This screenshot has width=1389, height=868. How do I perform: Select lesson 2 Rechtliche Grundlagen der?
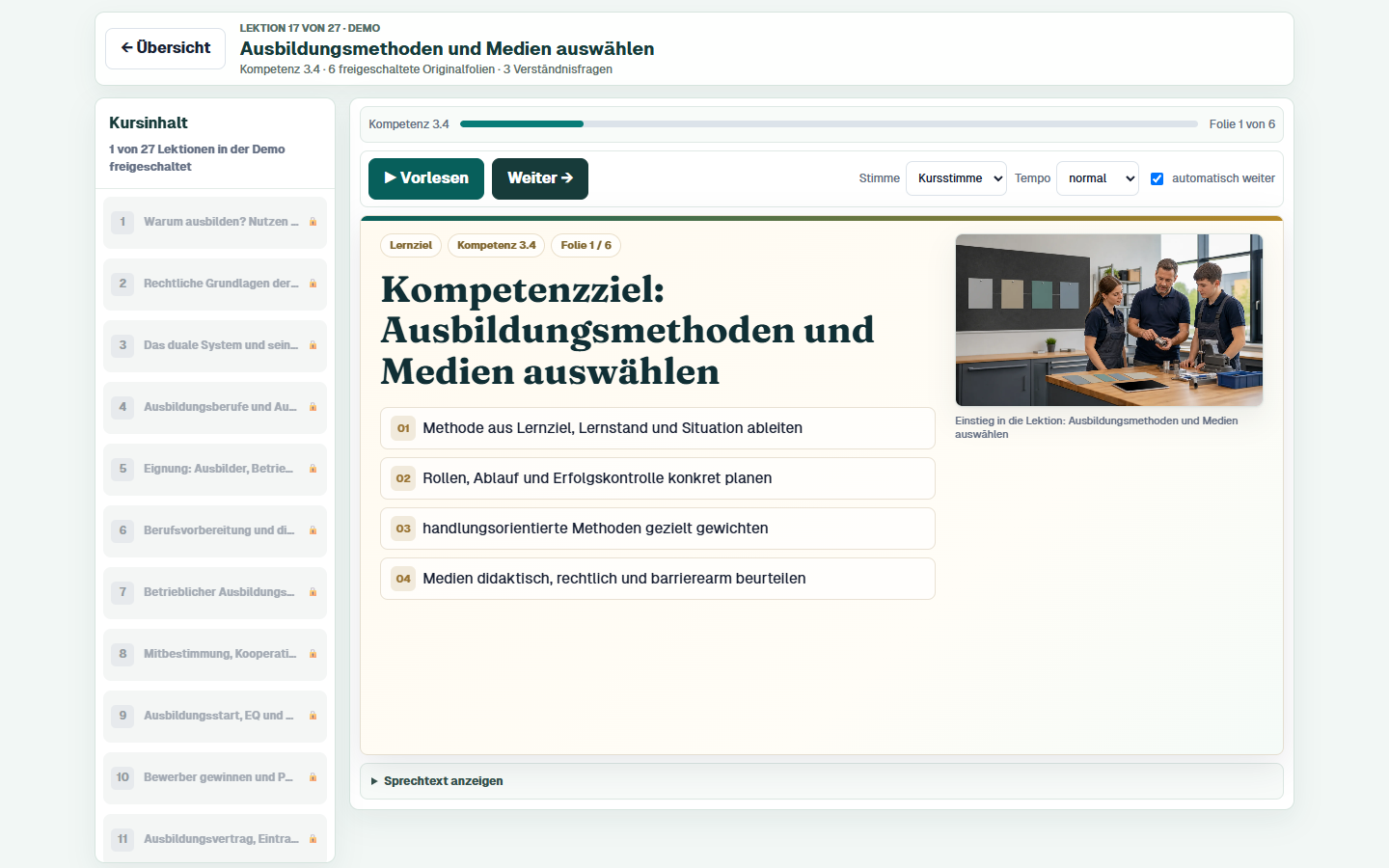215,284
